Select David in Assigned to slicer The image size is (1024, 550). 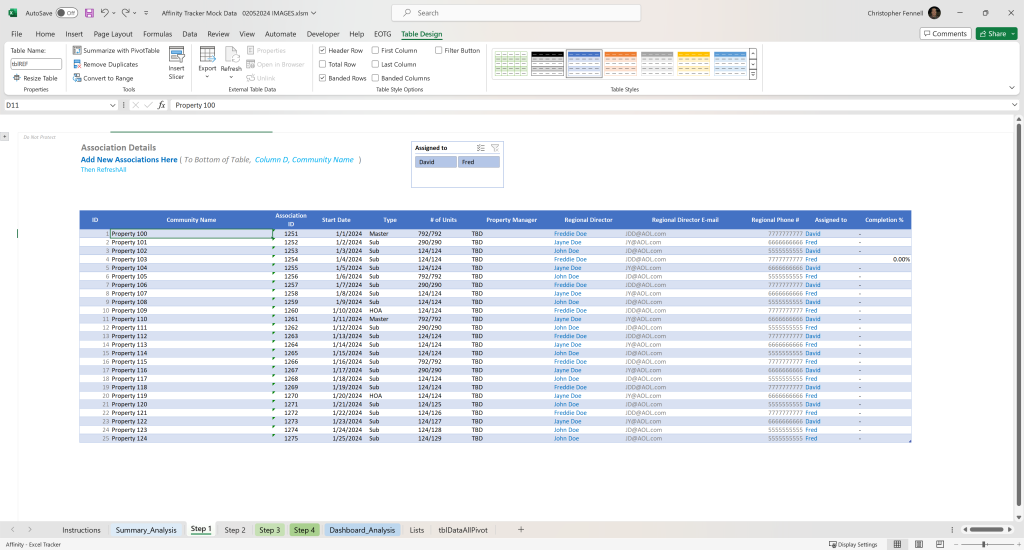[436, 162]
